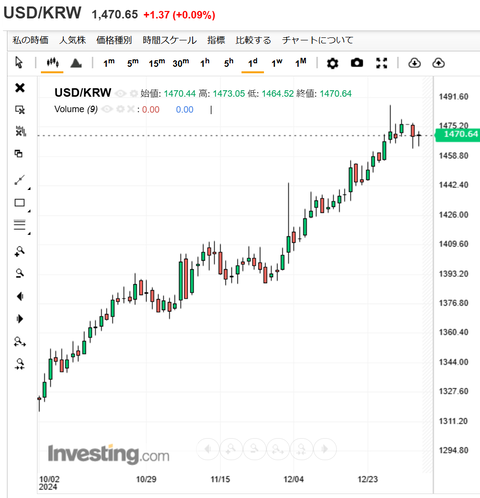Expand horizontal lines tool options arrow
This screenshot has width=480, height=498.
(x=29, y=234)
